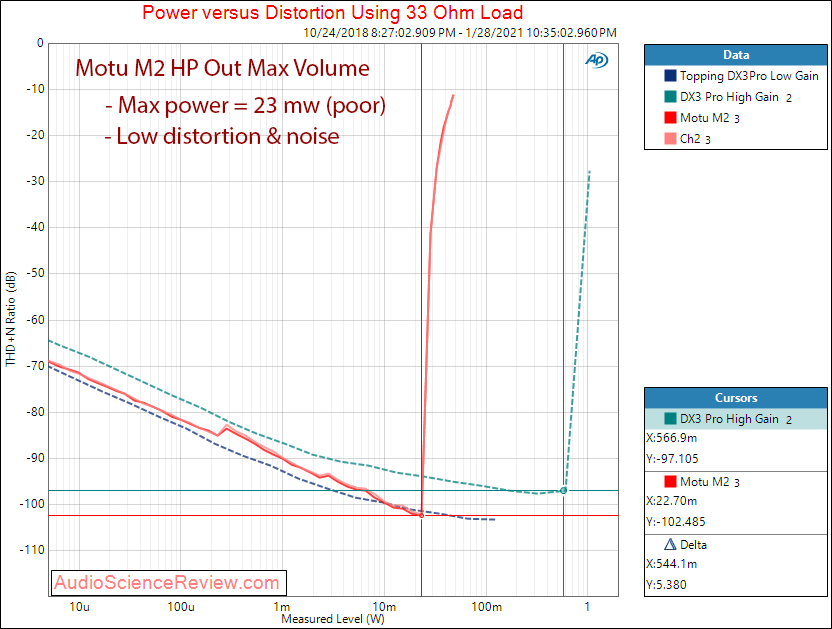Select the pink Ch2 swatch in Data legend

coord(670,139)
